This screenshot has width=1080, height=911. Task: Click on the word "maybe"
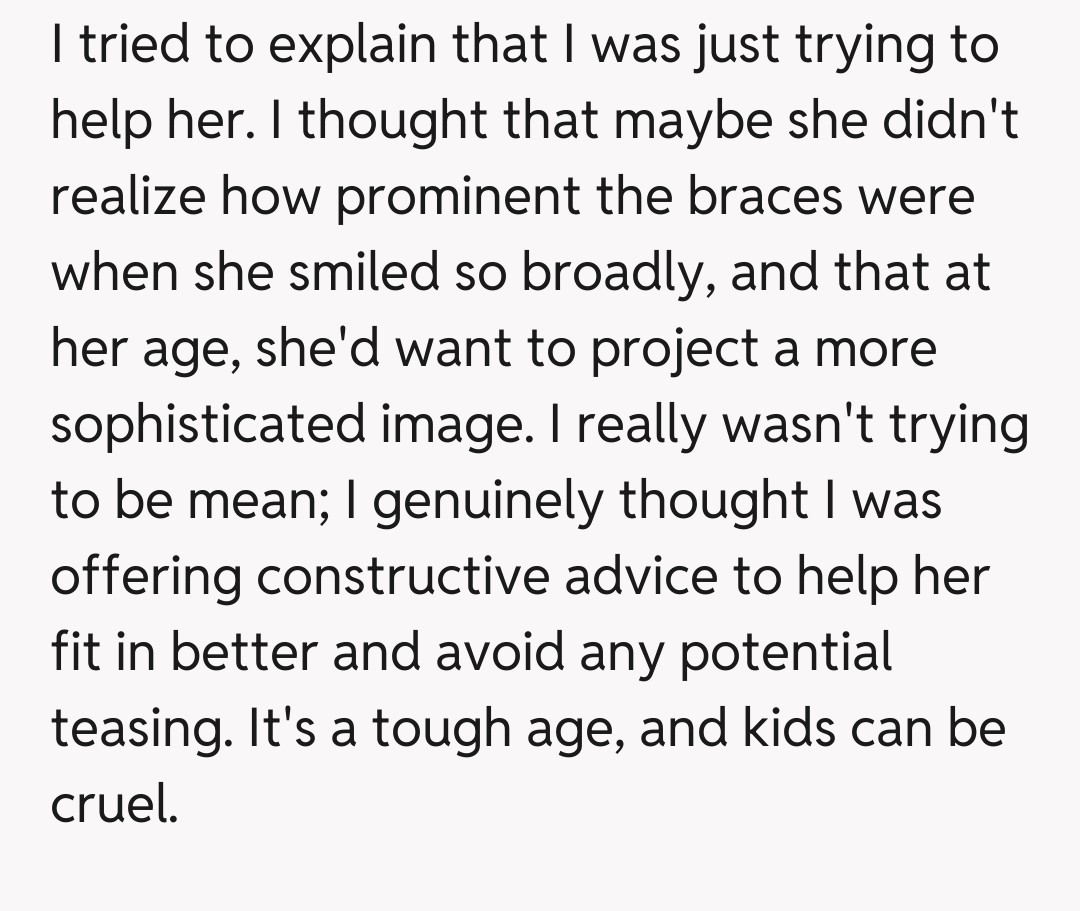coord(676,123)
